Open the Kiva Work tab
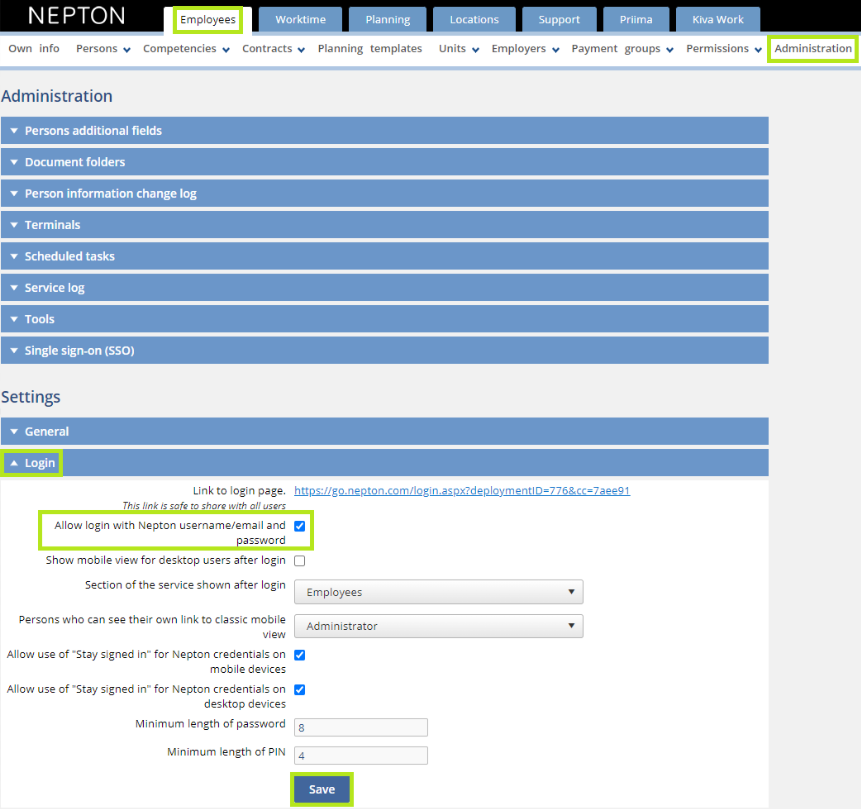Image resolution: width=861 pixels, height=809 pixels. [x=718, y=20]
